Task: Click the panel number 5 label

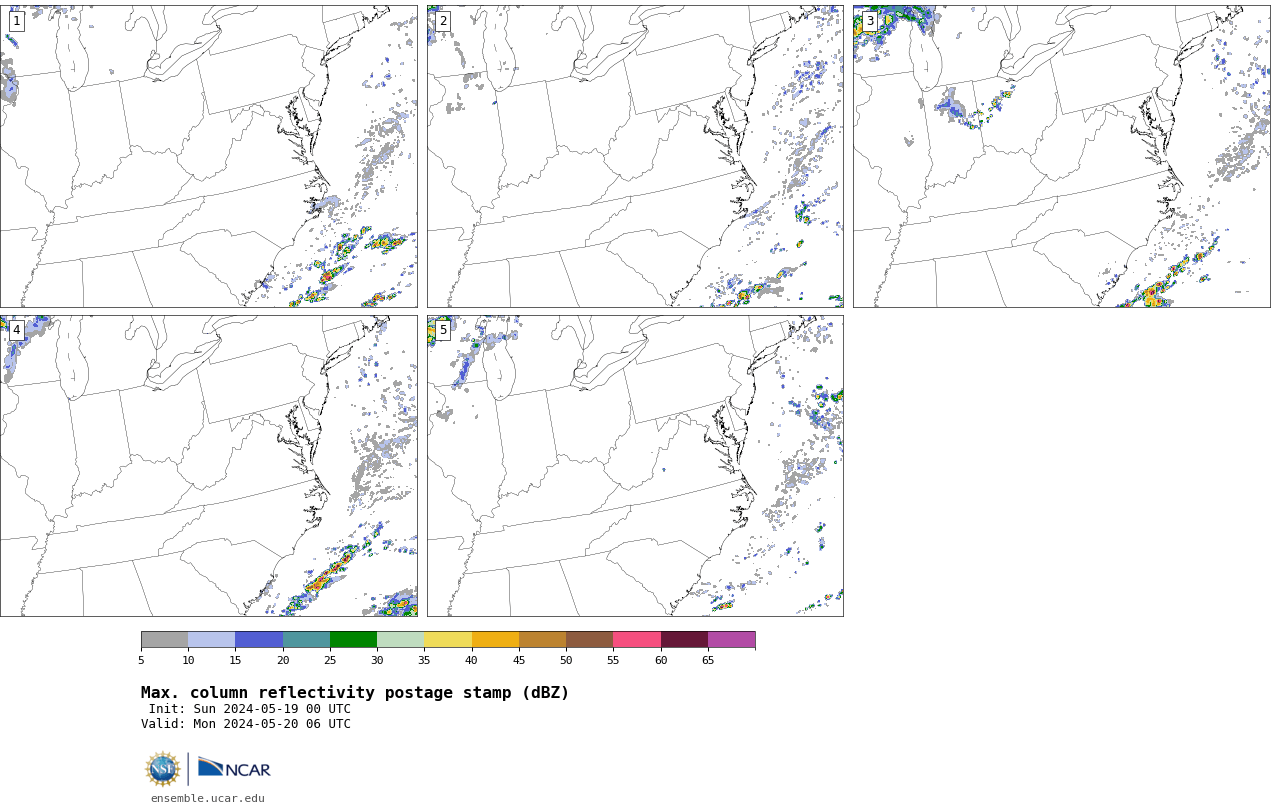Action: (443, 330)
